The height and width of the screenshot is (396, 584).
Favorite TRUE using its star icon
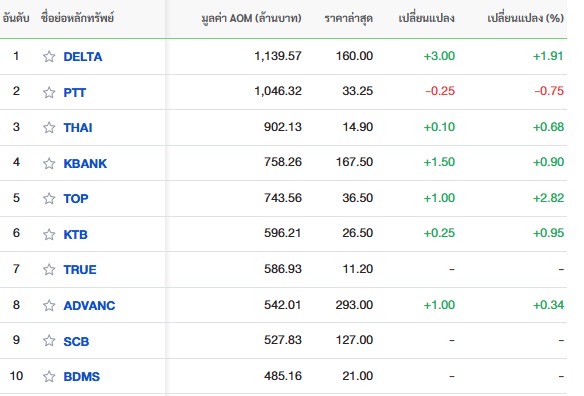tap(49, 269)
